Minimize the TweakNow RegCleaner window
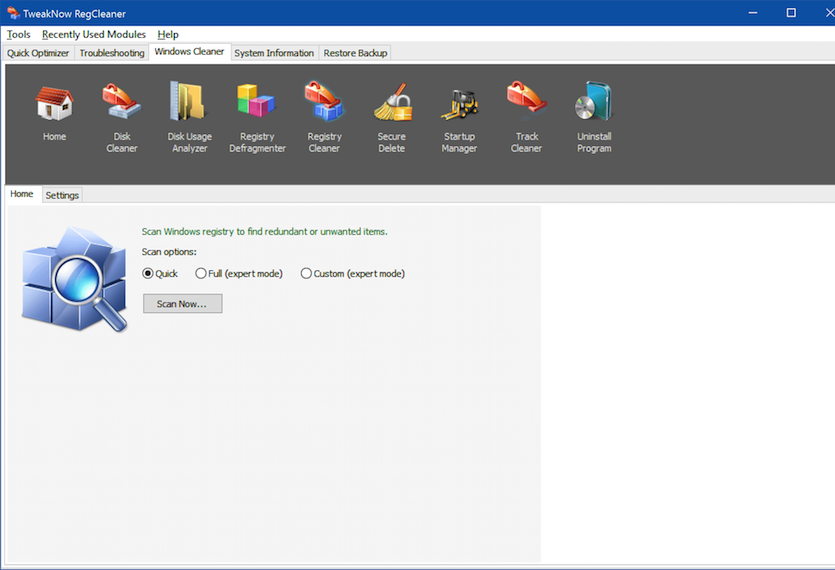835x570 pixels. [752, 13]
